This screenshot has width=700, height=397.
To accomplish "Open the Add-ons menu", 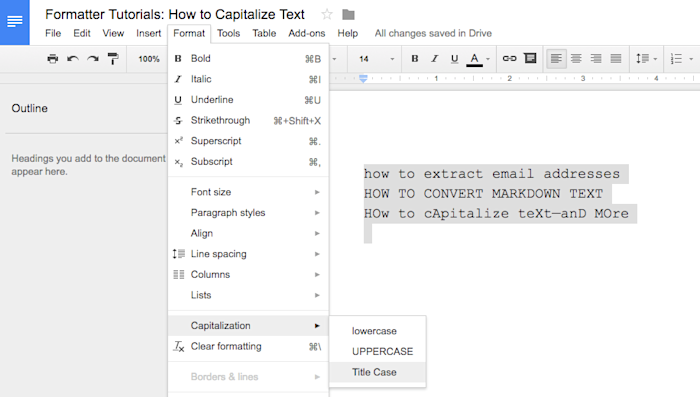I will coord(307,33).
